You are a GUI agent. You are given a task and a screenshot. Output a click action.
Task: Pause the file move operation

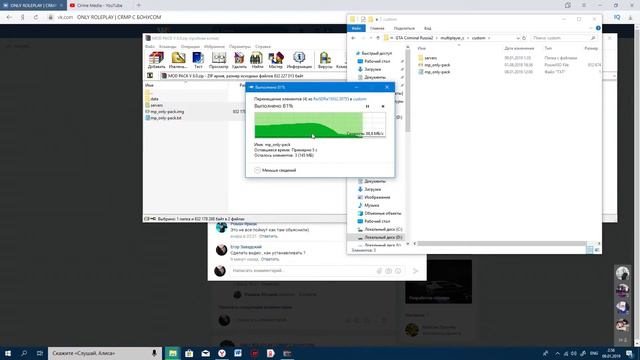[x=367, y=106]
